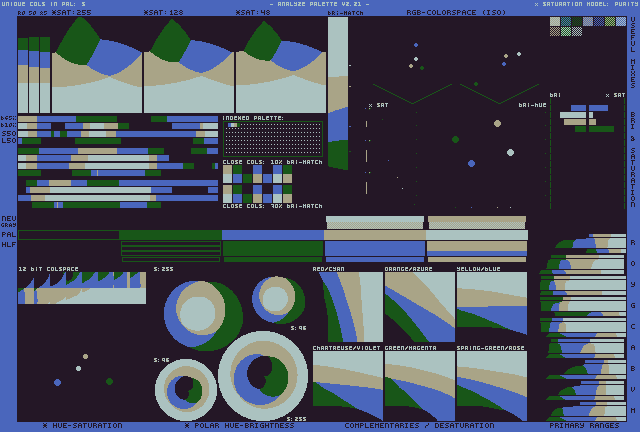Pick the blue swatch in PAL row

[x=273, y=235]
